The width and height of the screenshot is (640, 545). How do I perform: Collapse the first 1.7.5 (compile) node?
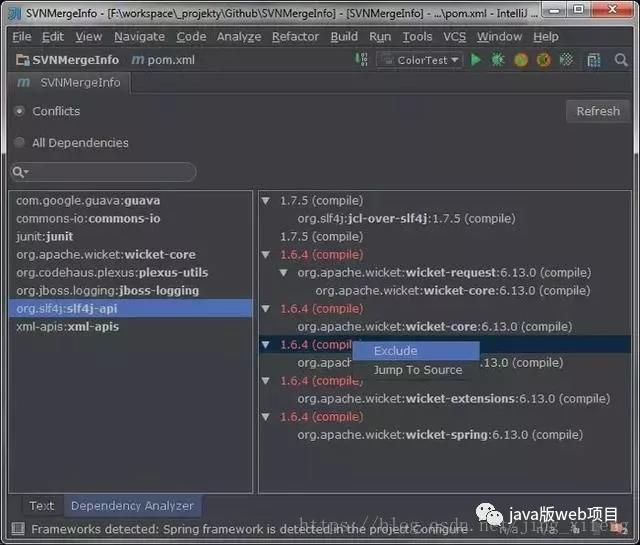tap(266, 200)
